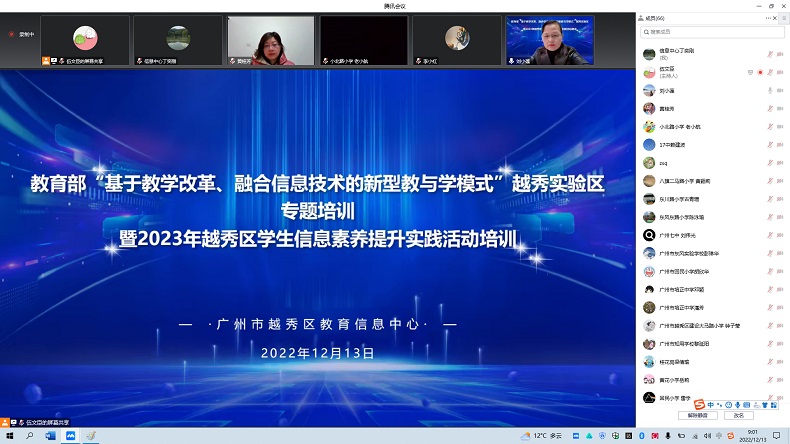Click the weather 12°C 多云 taskbar widget
The width and height of the screenshot is (790, 444).
click(x=540, y=436)
